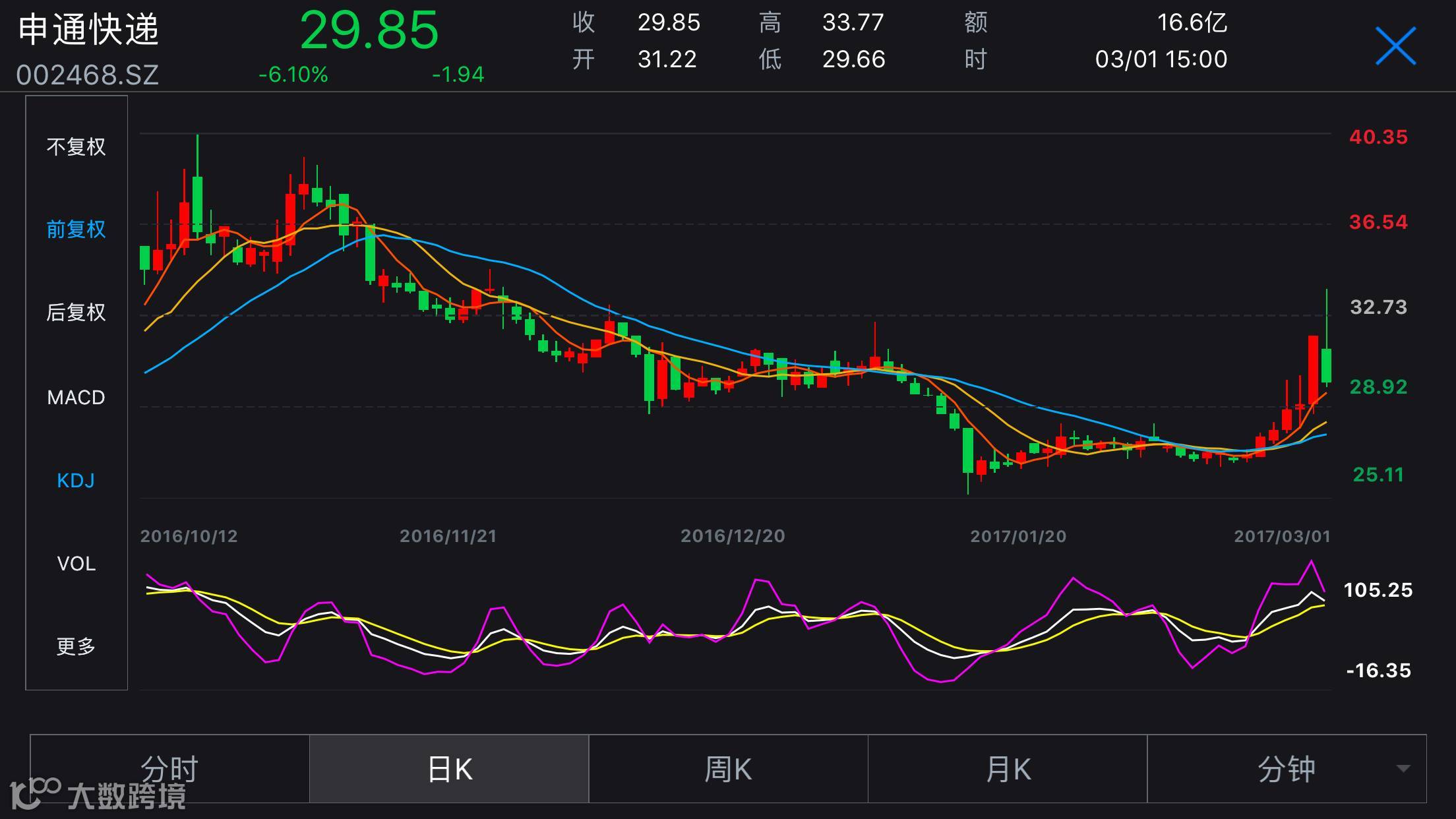Select 前复权 adjustment mode
Viewport: 1456px width, 819px height.
(76, 229)
